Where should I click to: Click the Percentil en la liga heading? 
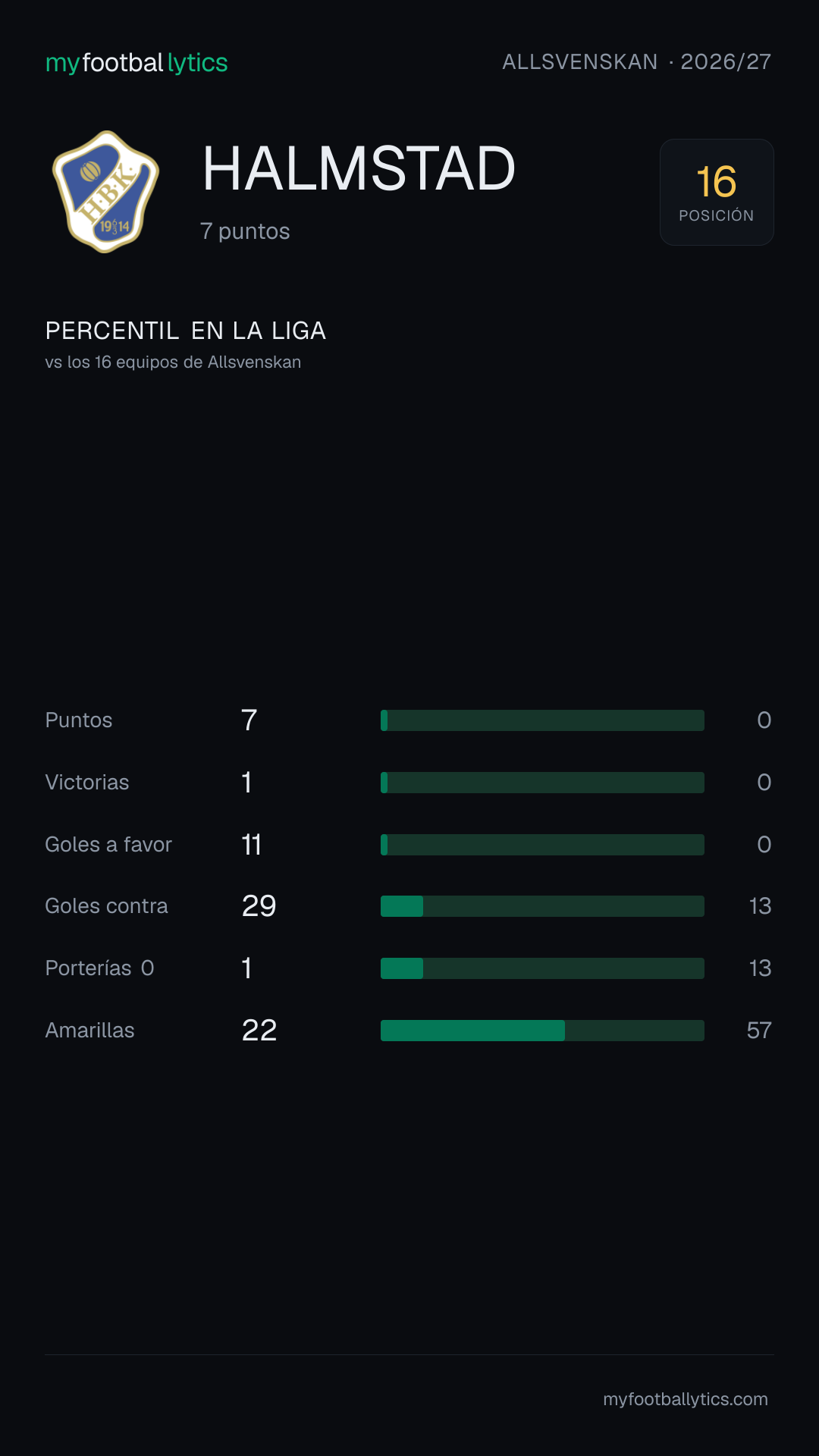pyautogui.click(x=186, y=331)
